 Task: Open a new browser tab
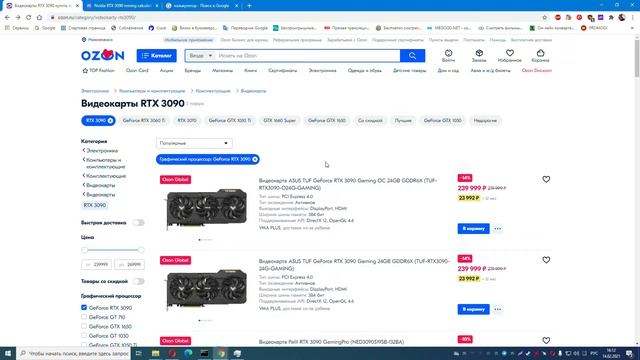coord(249,6)
